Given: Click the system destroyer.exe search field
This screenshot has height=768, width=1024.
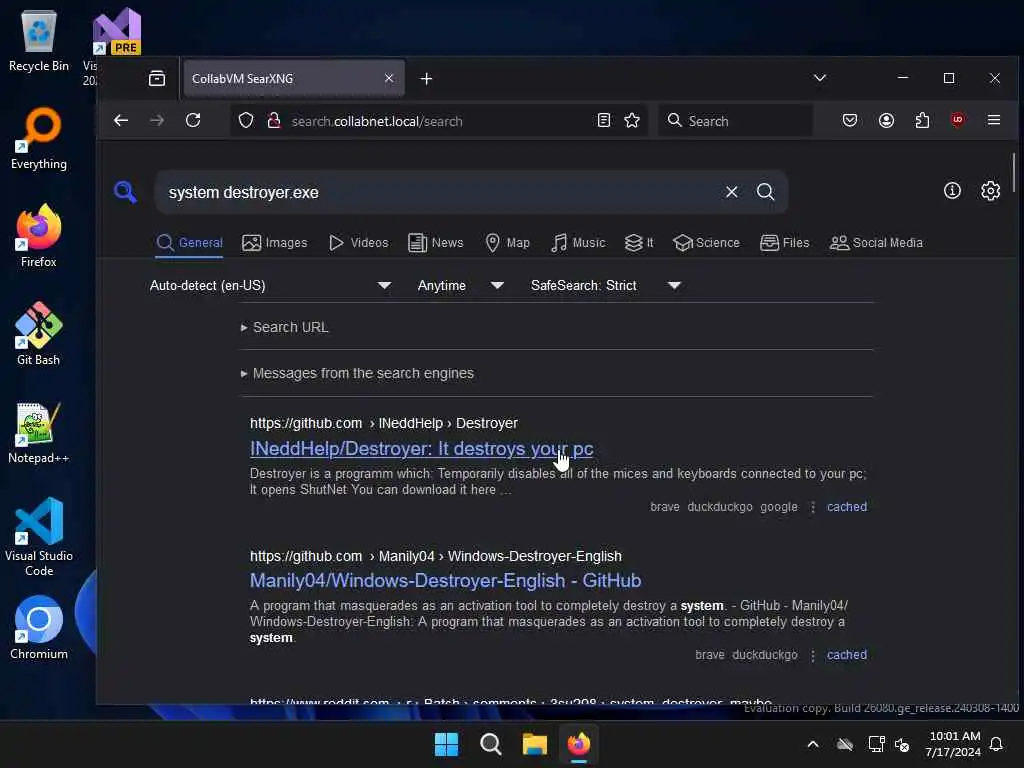Looking at the screenshot, I should [x=441, y=192].
